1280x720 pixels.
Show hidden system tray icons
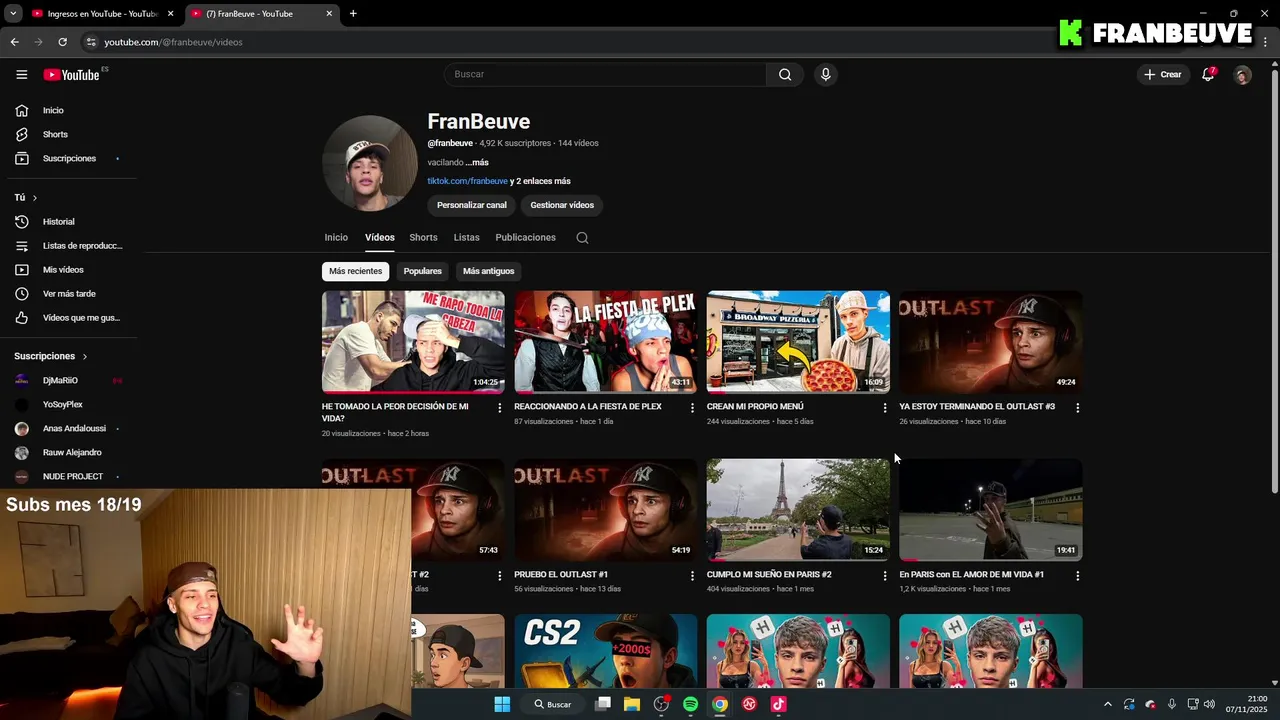pyautogui.click(x=1107, y=704)
